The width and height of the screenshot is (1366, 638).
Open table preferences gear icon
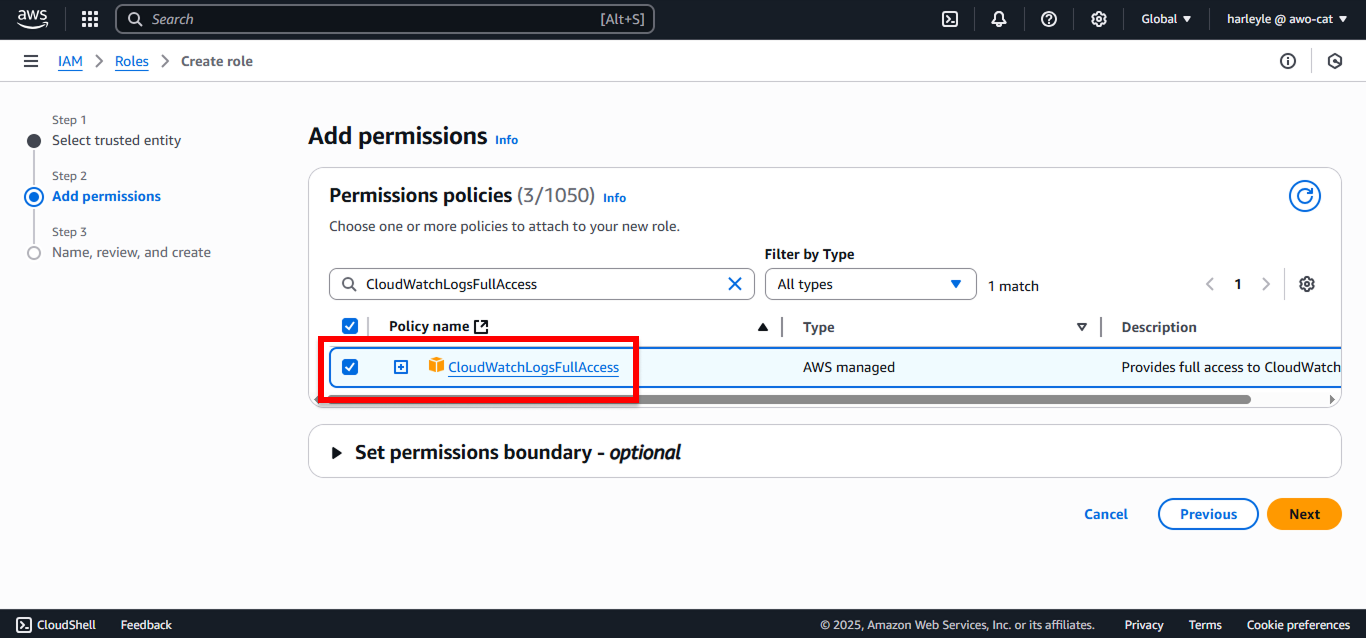(1307, 284)
